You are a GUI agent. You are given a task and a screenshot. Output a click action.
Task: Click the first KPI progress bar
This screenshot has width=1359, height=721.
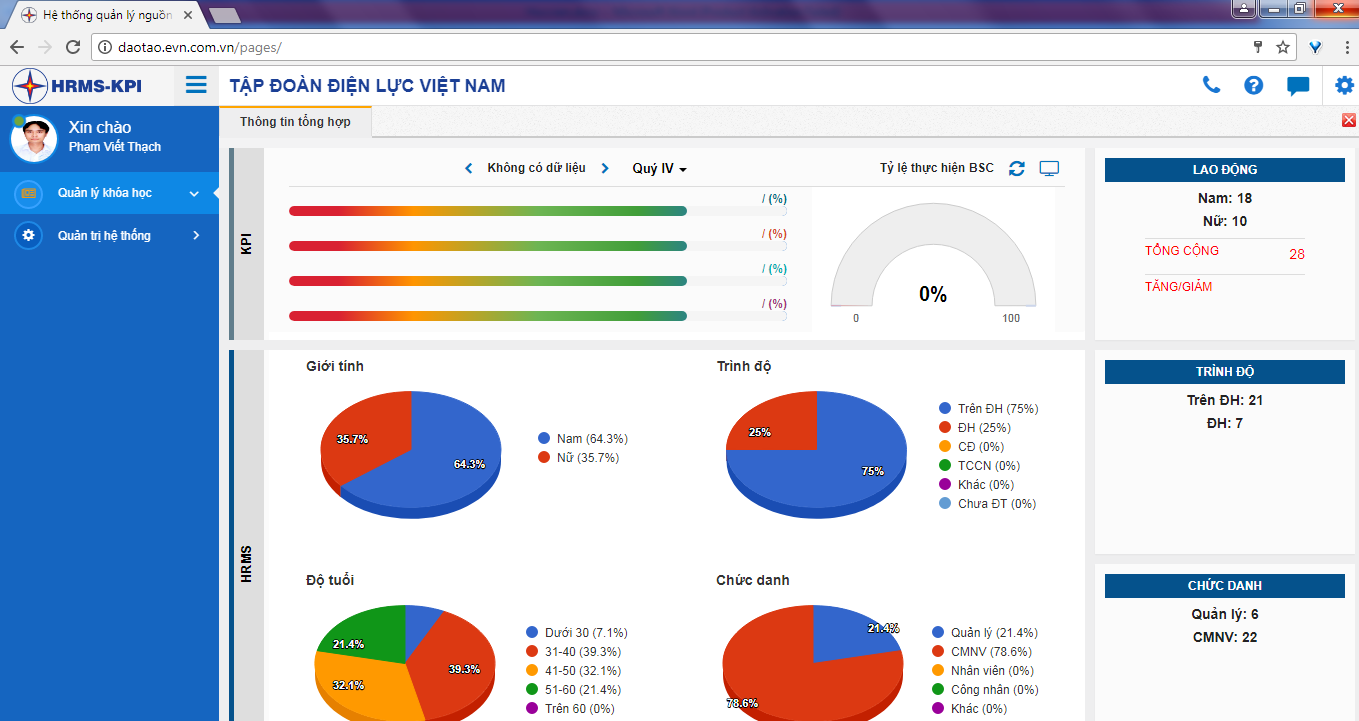coord(538,211)
